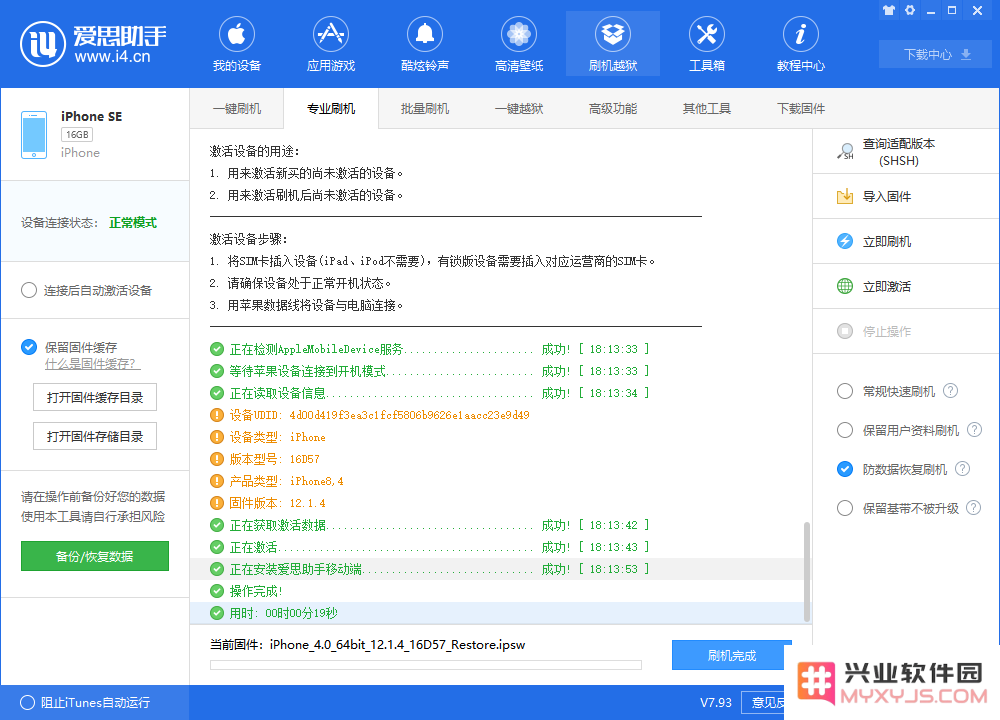Screen dimensions: 1000x720
Task: Click green check icon beside 正在激活 row
Action: (217, 547)
